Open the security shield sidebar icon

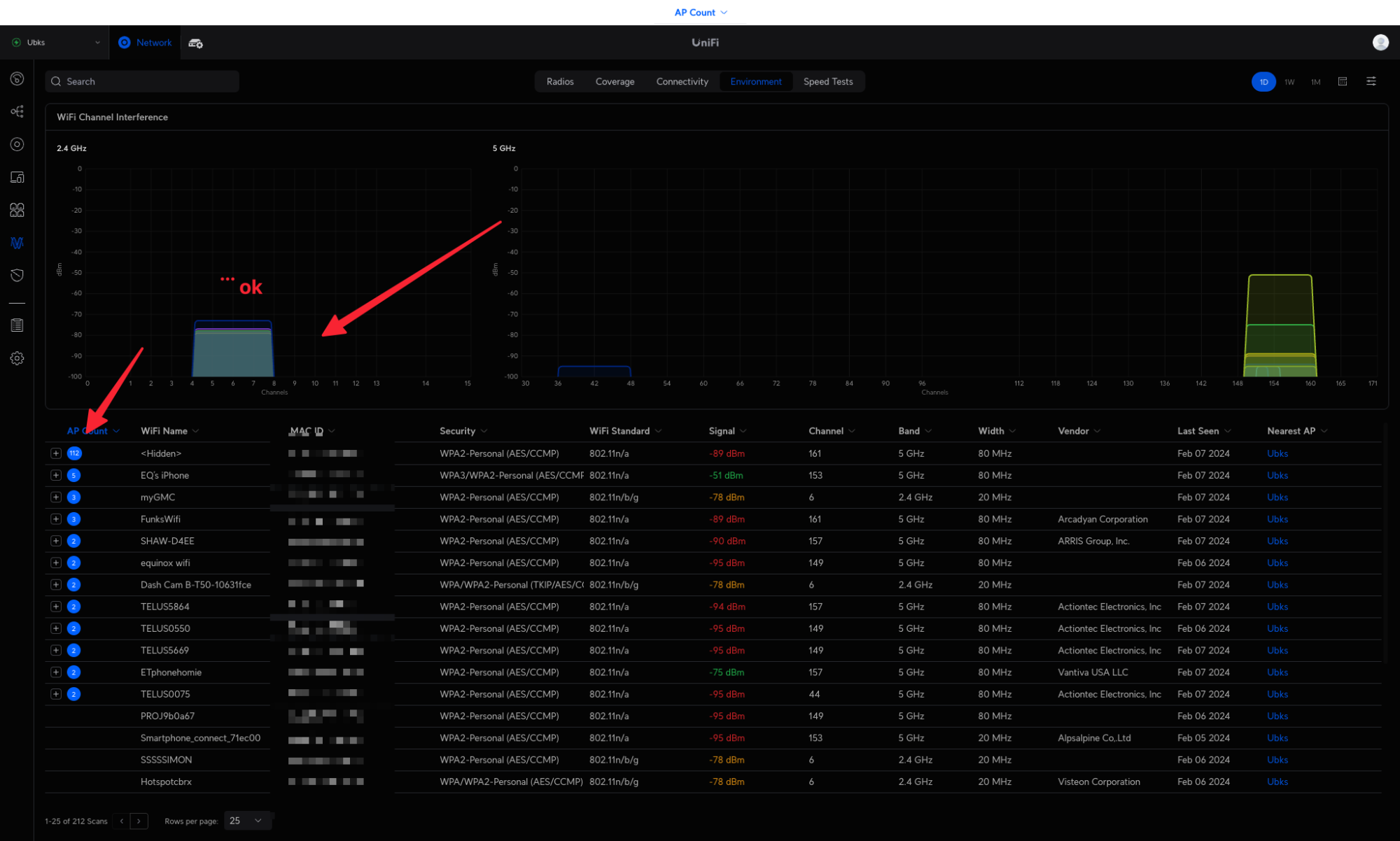pyautogui.click(x=17, y=276)
